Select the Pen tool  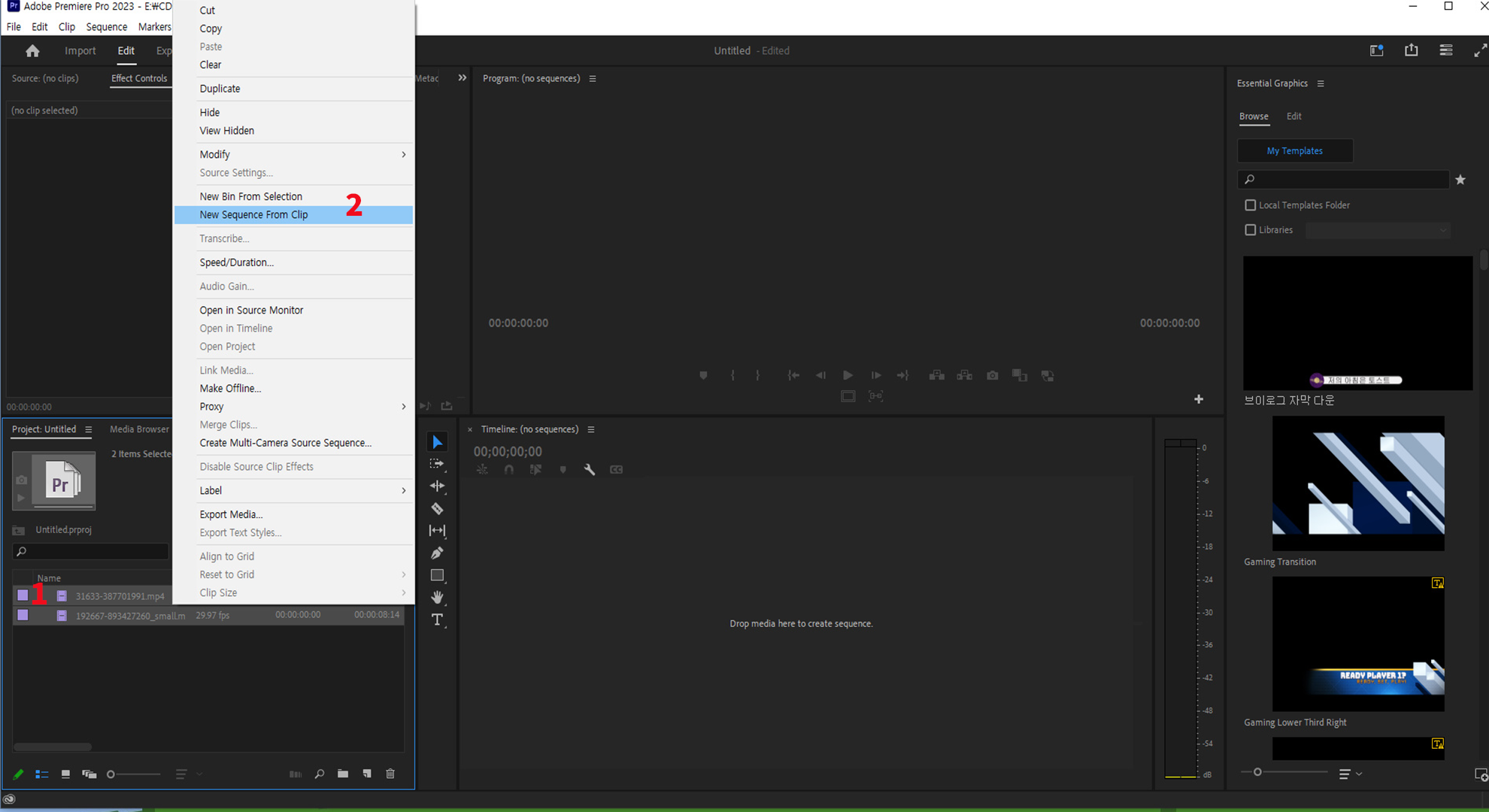pos(437,553)
